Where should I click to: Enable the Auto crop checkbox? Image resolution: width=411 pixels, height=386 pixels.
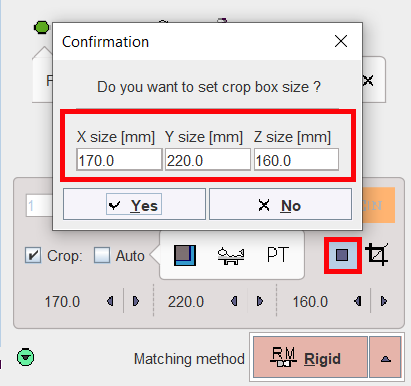pos(102,256)
